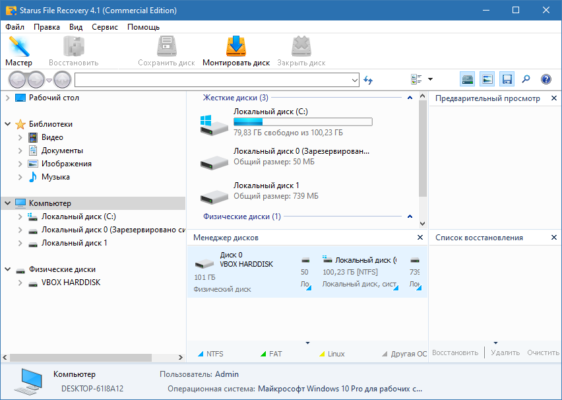Screen dimensions: 562x400
Task: Collapse the Физические диски (1) group
Action: 410,216
